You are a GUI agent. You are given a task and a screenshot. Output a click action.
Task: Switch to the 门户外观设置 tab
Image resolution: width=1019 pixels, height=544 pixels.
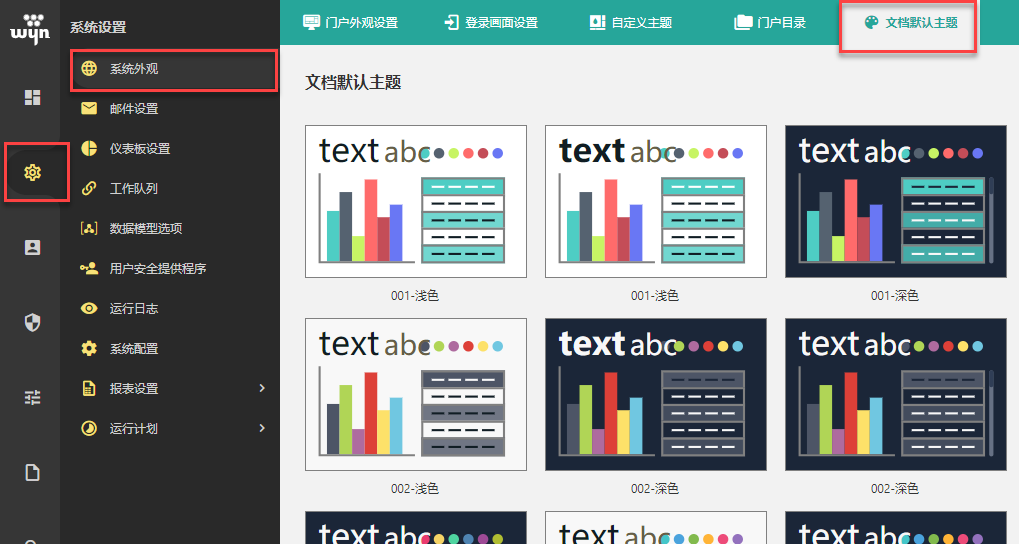pyautogui.click(x=350, y=22)
